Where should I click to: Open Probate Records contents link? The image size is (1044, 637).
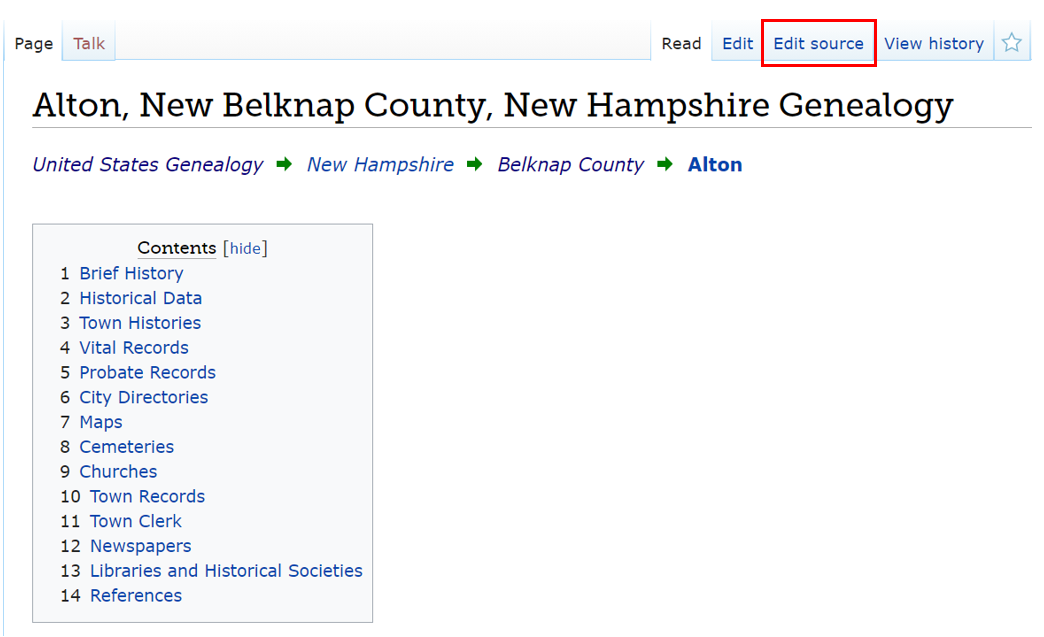pos(147,373)
